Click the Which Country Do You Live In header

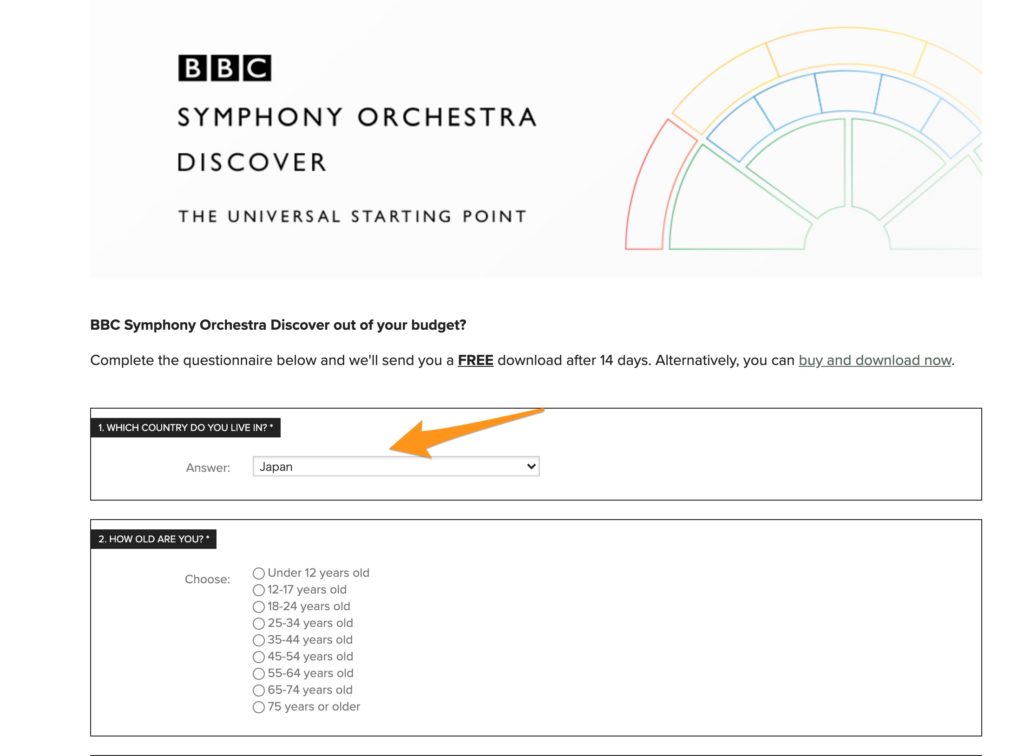(x=185, y=428)
